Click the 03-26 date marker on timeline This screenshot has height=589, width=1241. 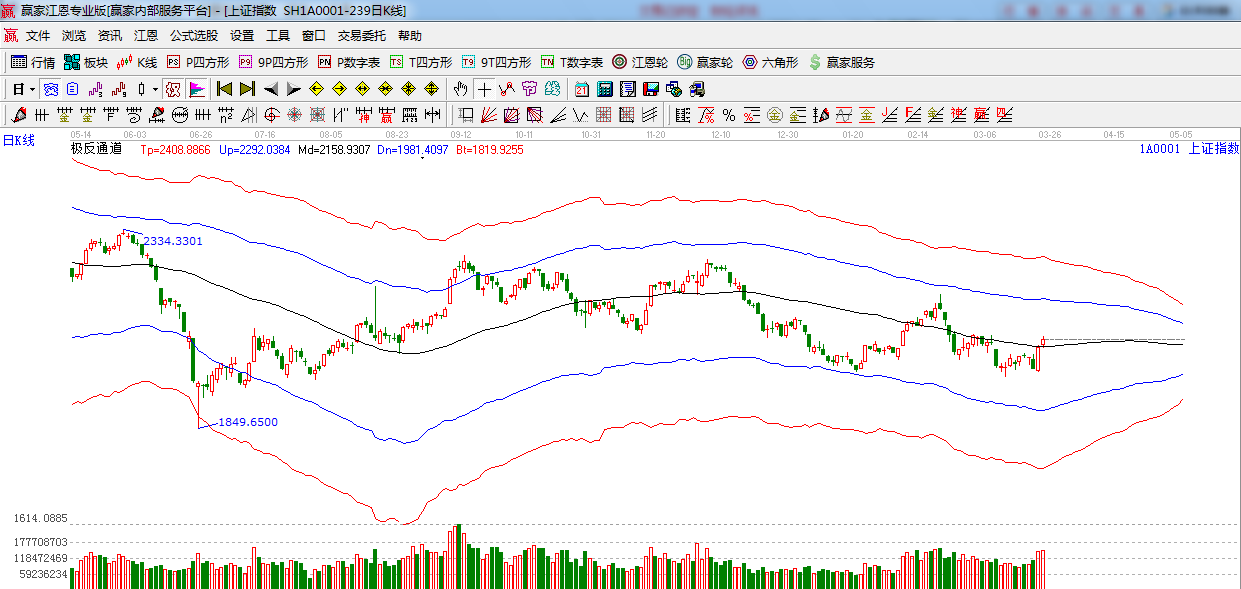1049,133
